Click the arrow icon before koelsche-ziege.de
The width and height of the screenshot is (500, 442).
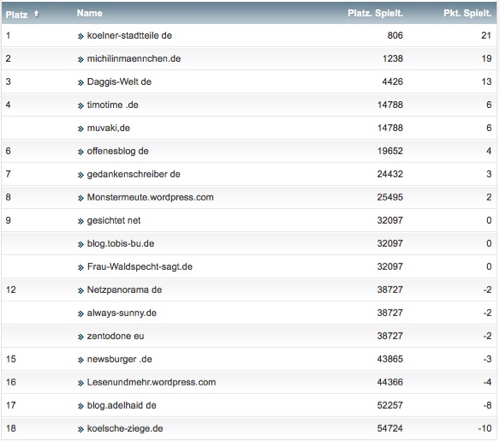click(80, 429)
